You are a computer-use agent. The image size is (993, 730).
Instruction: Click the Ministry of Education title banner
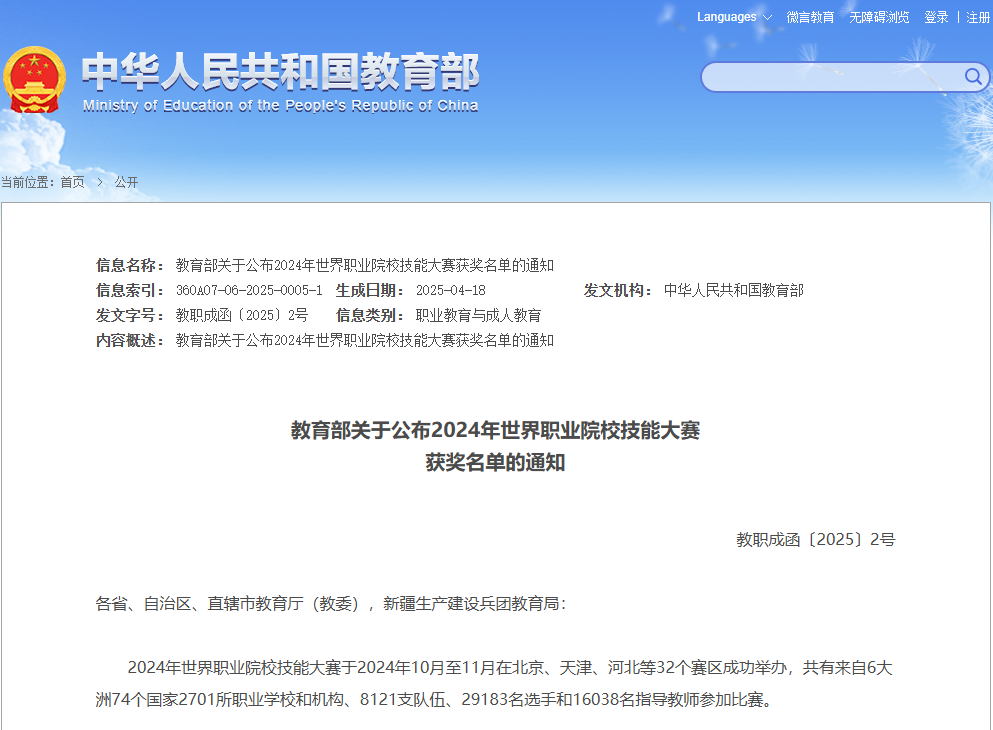pyautogui.click(x=281, y=82)
